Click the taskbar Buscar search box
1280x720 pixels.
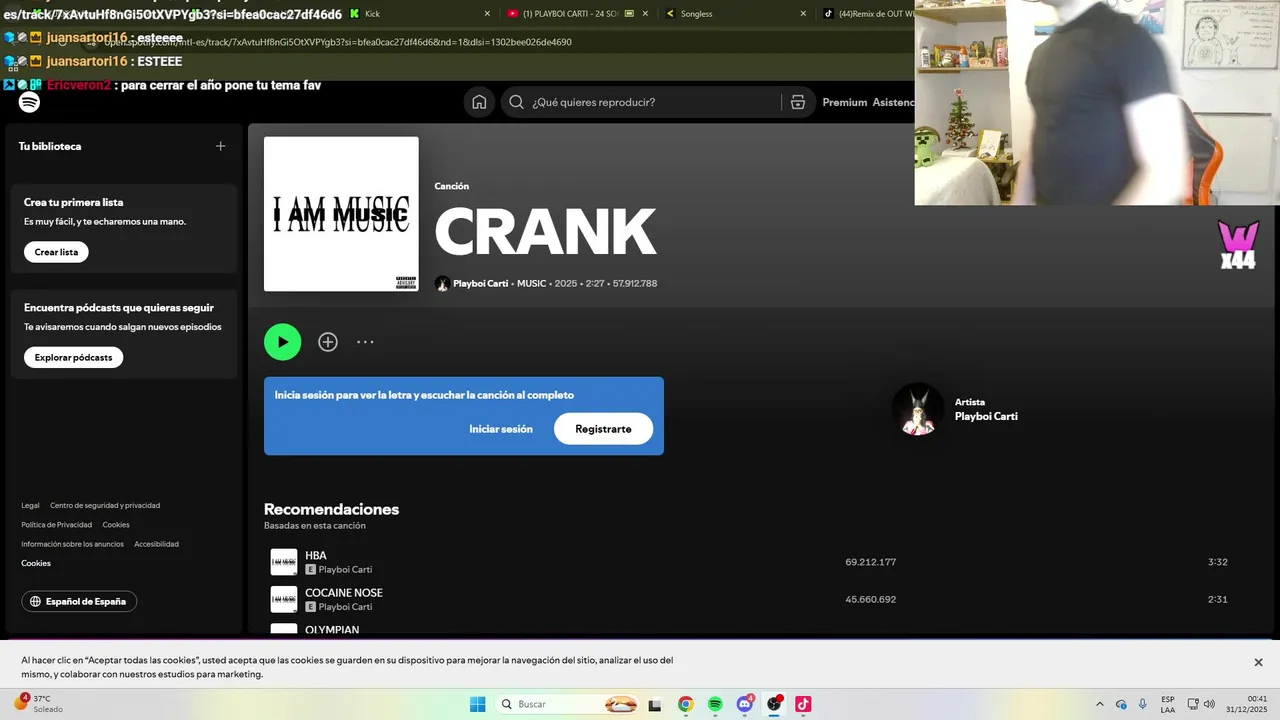(x=566, y=704)
